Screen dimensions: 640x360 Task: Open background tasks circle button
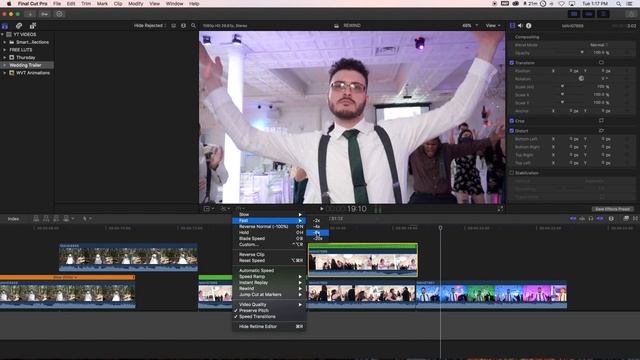coord(59,14)
